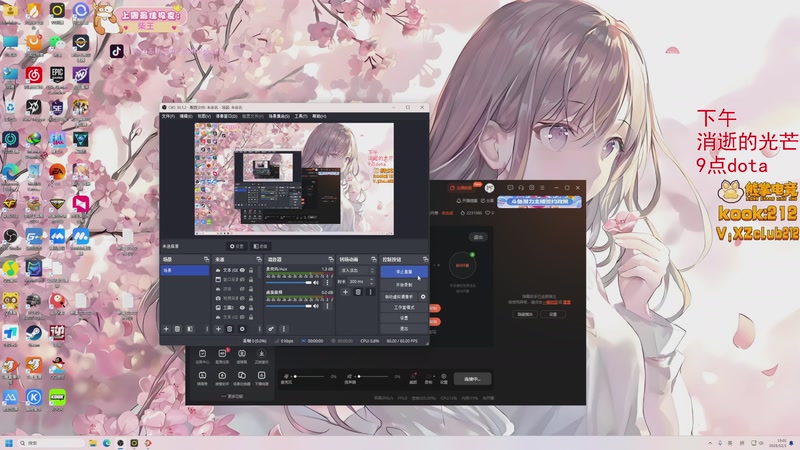Pop out the Scene Transitions dock panel
This screenshot has height=450, width=800.
point(373,260)
